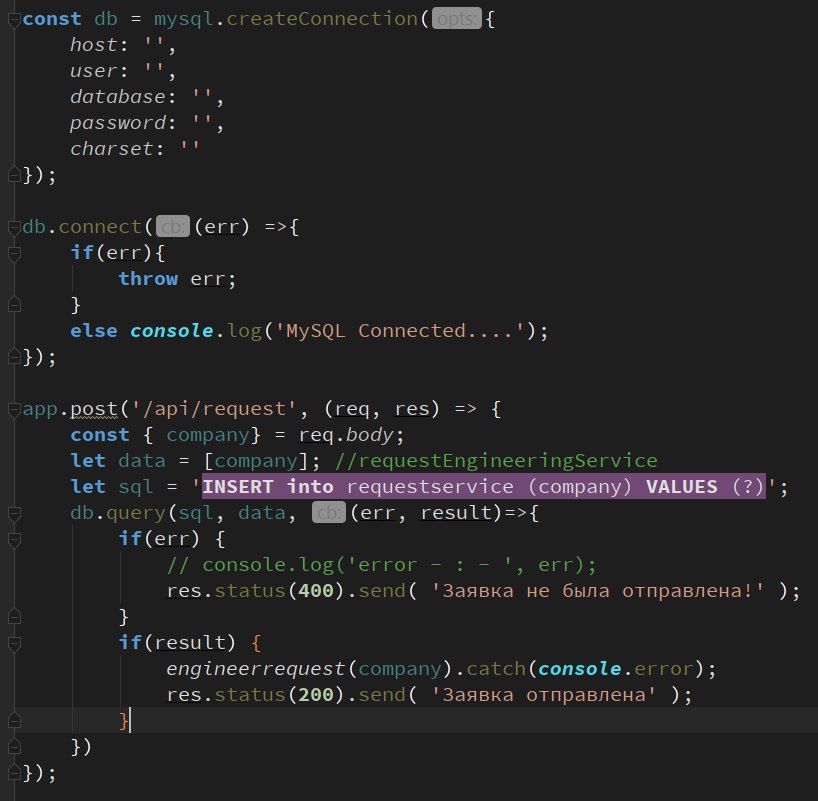The width and height of the screenshot is (818, 801).
Task: Click the 'Заявка отправлена' string
Action: coord(544,695)
